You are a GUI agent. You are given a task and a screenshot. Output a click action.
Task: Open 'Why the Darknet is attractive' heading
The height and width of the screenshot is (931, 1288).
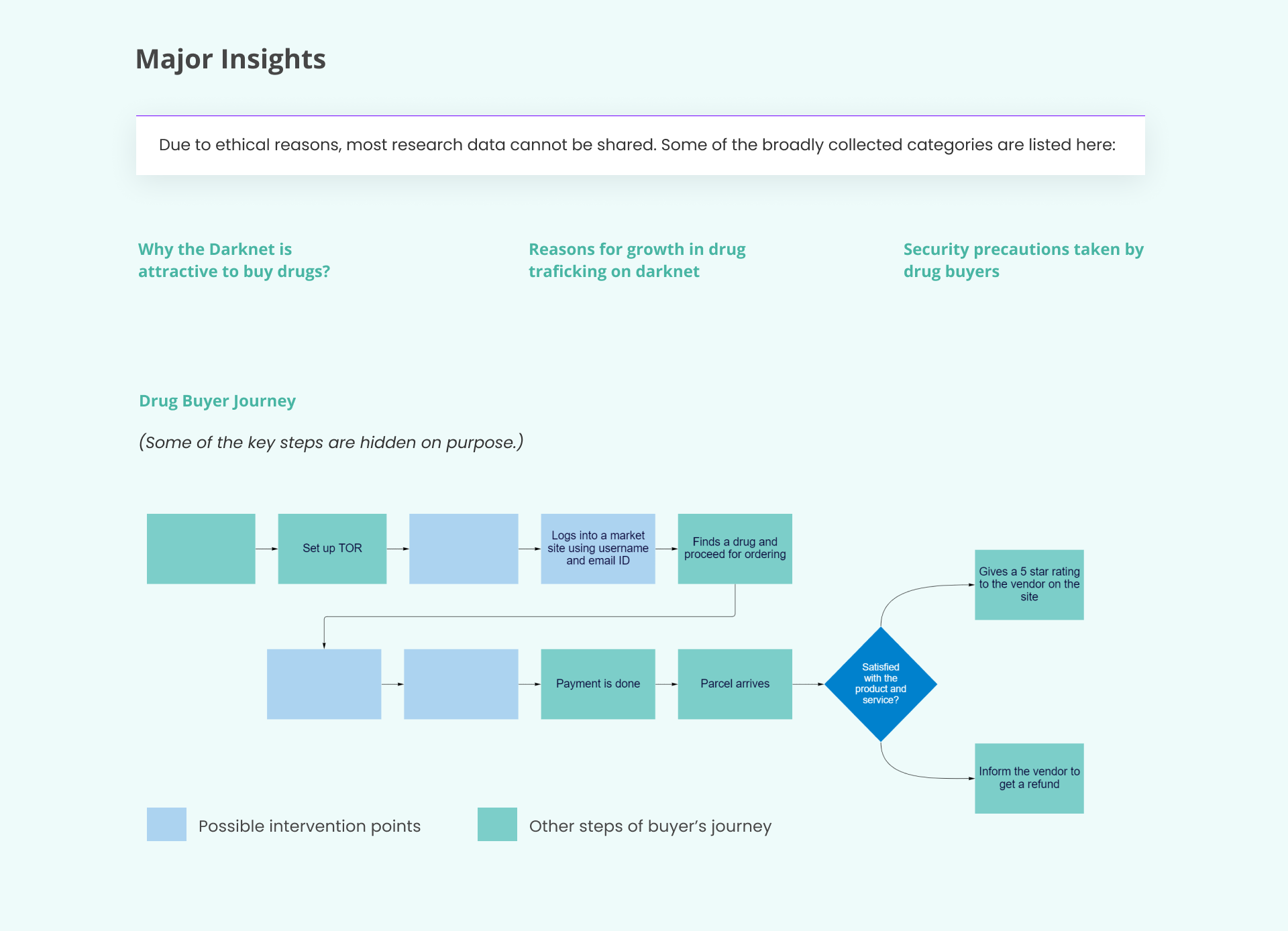(234, 260)
